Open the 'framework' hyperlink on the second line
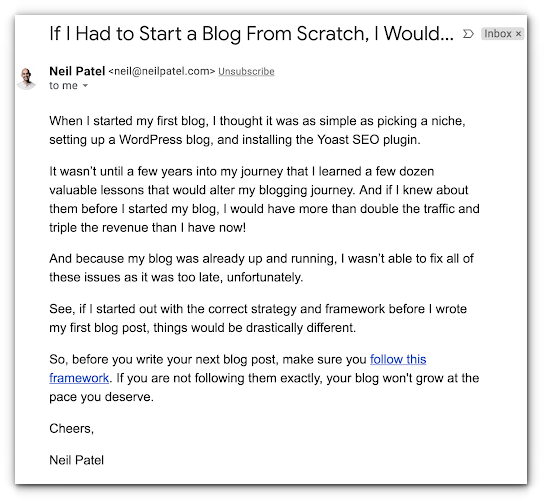The height and width of the screenshot is (501, 544). click(79, 378)
